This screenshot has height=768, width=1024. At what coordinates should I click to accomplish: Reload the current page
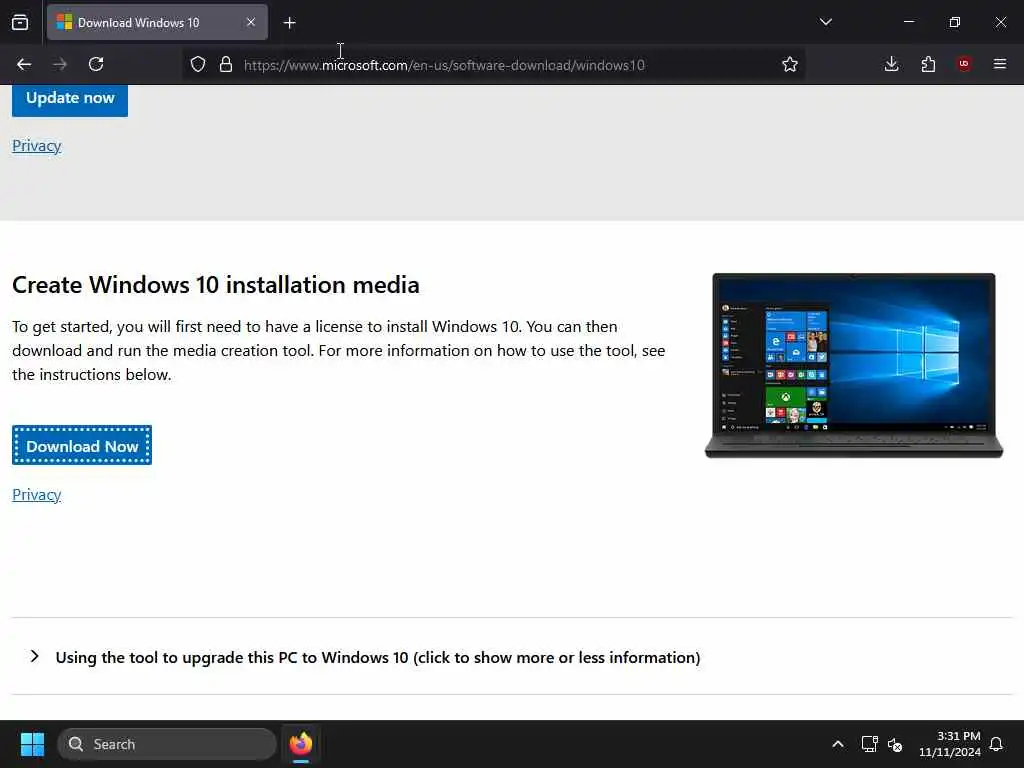[96, 64]
